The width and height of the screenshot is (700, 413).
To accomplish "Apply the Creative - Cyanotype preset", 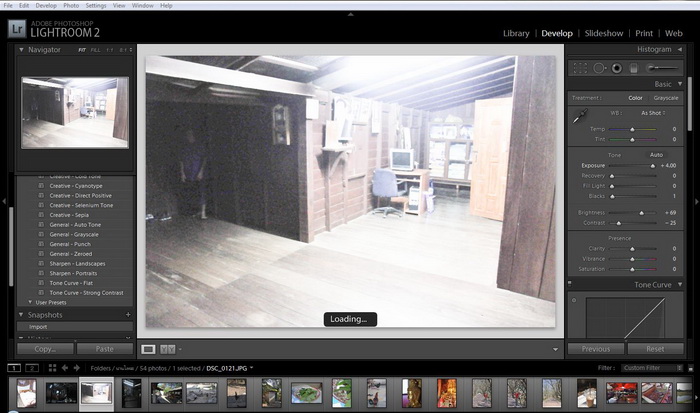I will point(76,186).
